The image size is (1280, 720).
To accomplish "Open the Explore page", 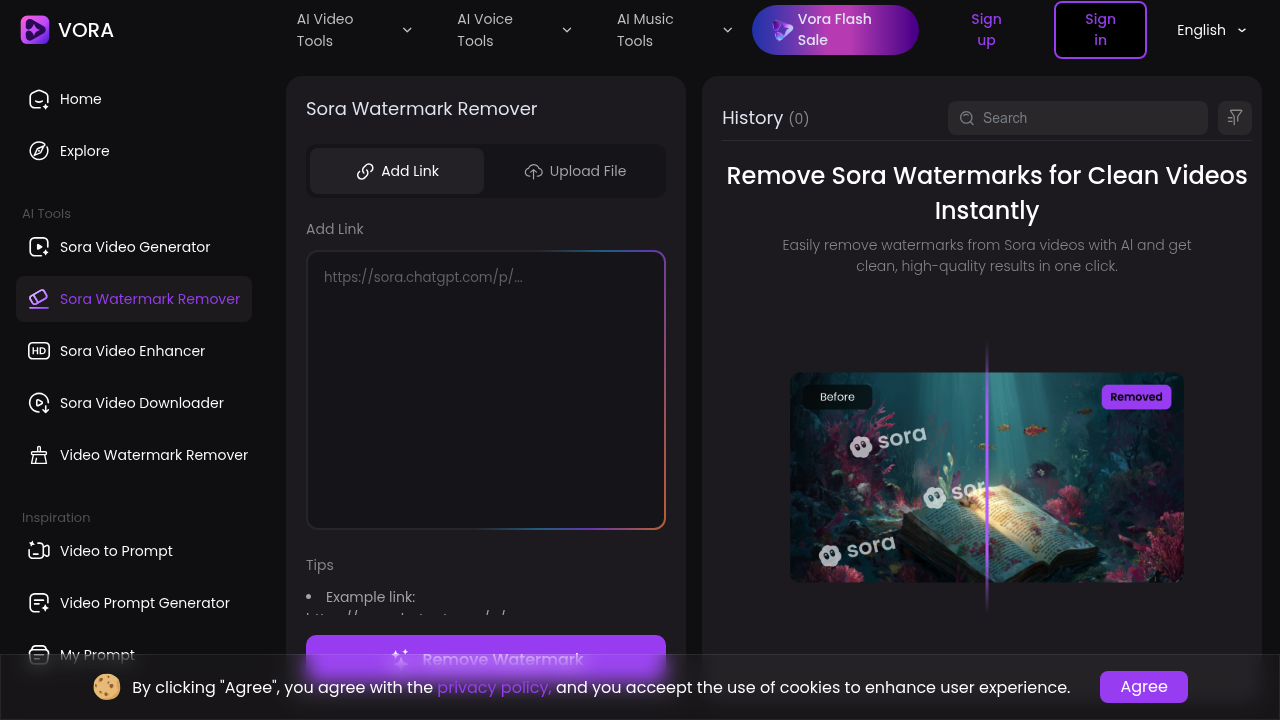I will [x=84, y=151].
